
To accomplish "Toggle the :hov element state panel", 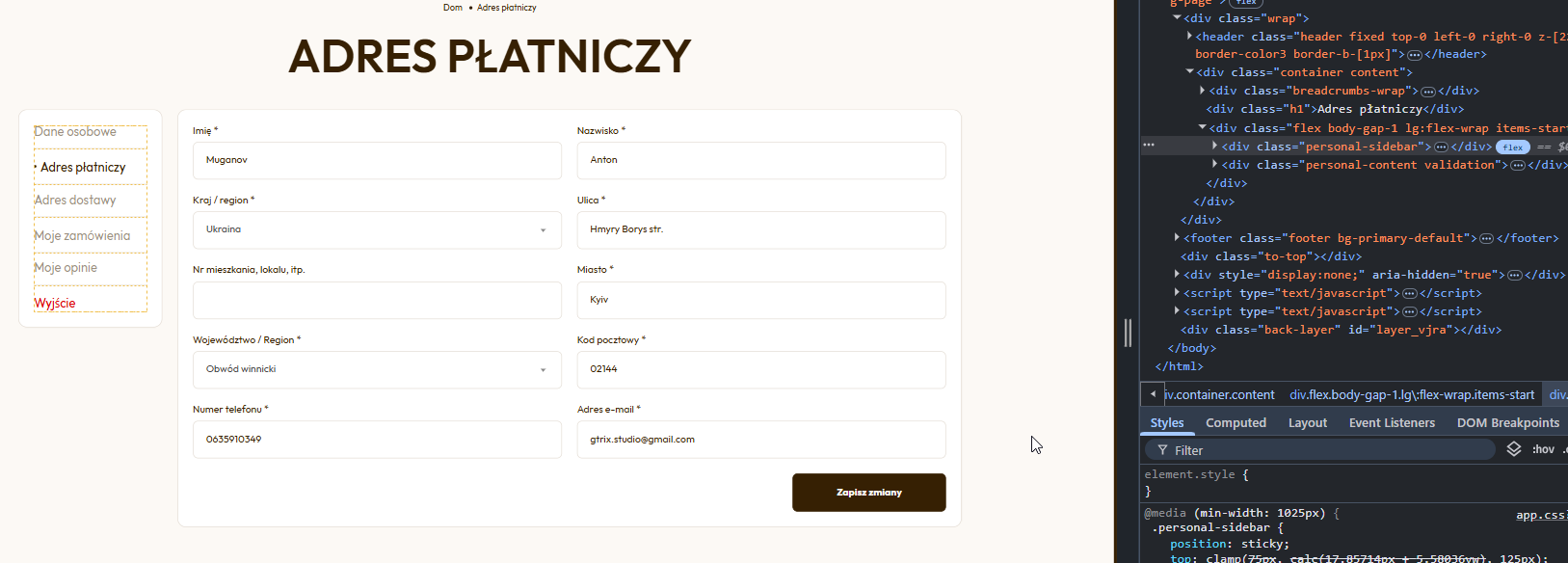I will click(1543, 449).
